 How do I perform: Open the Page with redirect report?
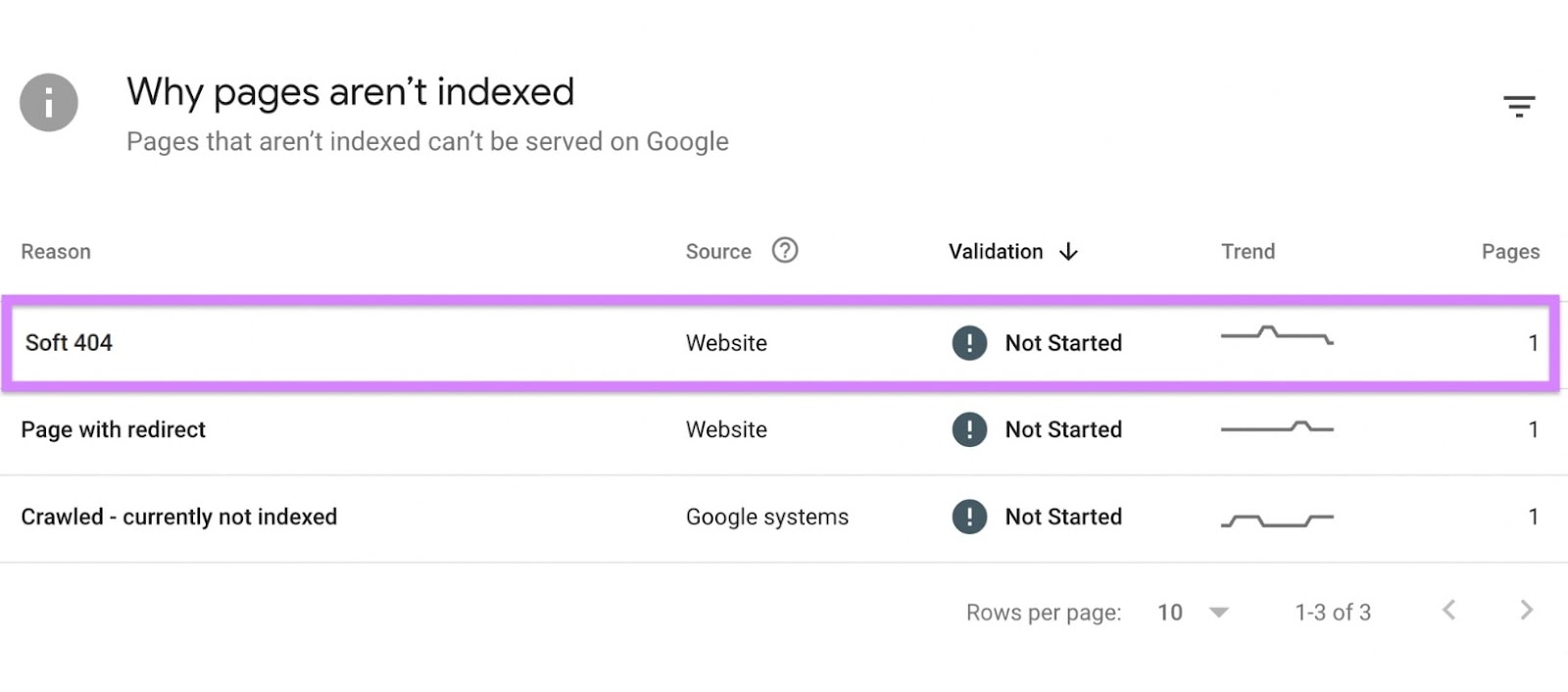tap(113, 429)
